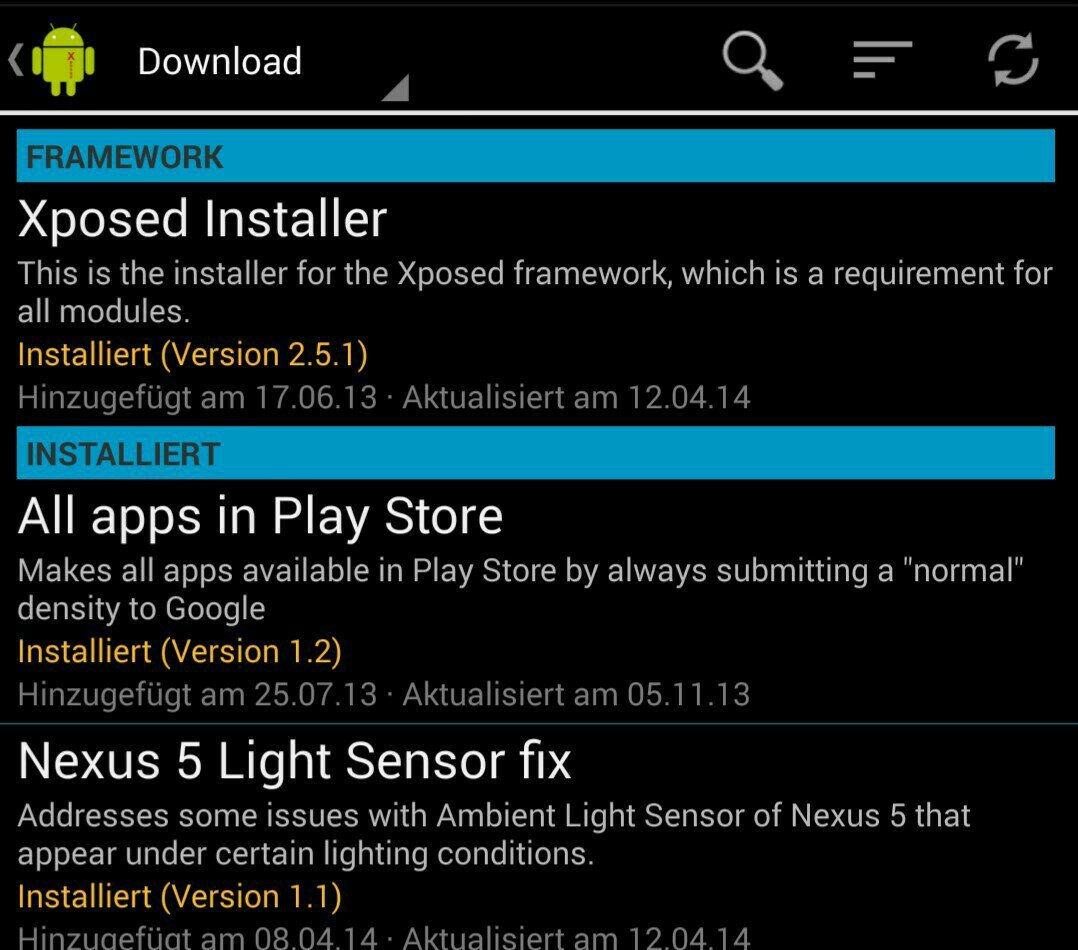The width and height of the screenshot is (1078, 950).
Task: Select the Play Store density description text
Action: coord(520,589)
